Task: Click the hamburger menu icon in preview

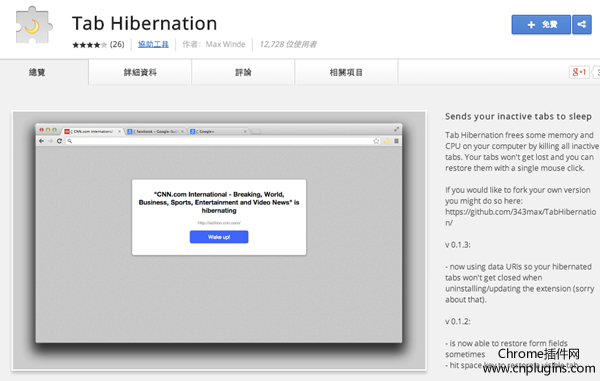Action: [x=396, y=141]
